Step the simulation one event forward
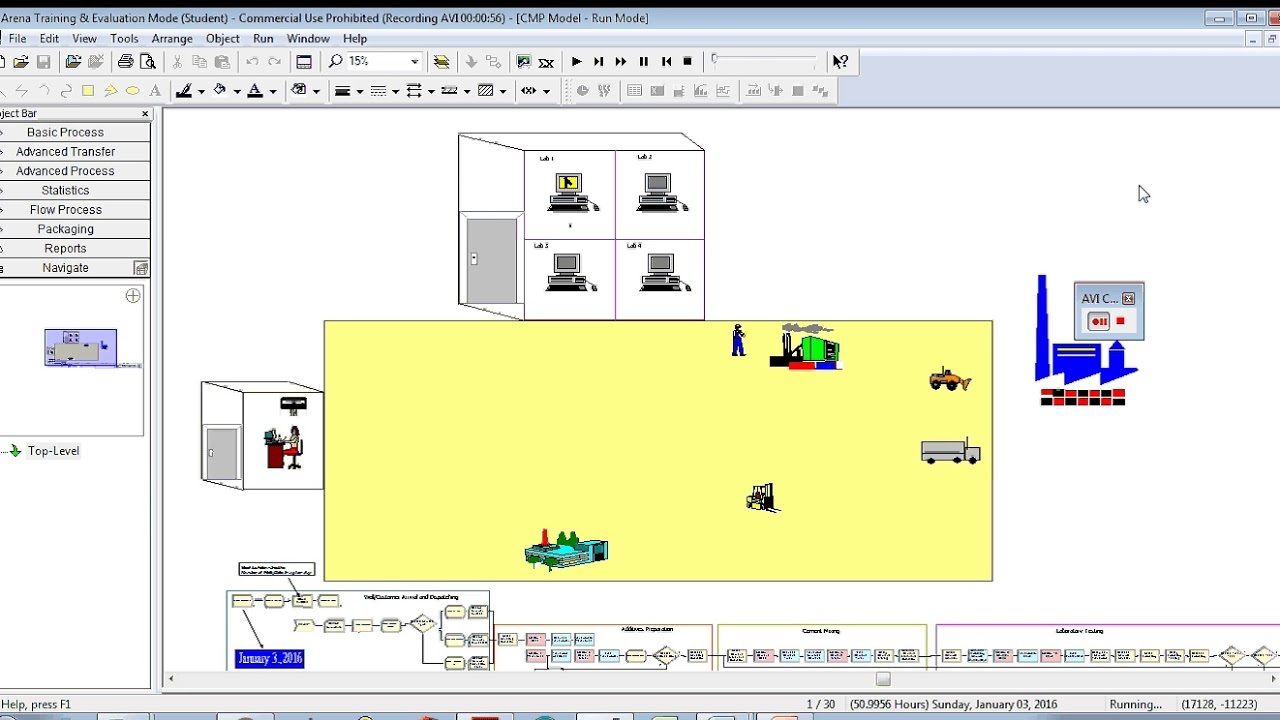This screenshot has height=720, width=1280. [598, 62]
